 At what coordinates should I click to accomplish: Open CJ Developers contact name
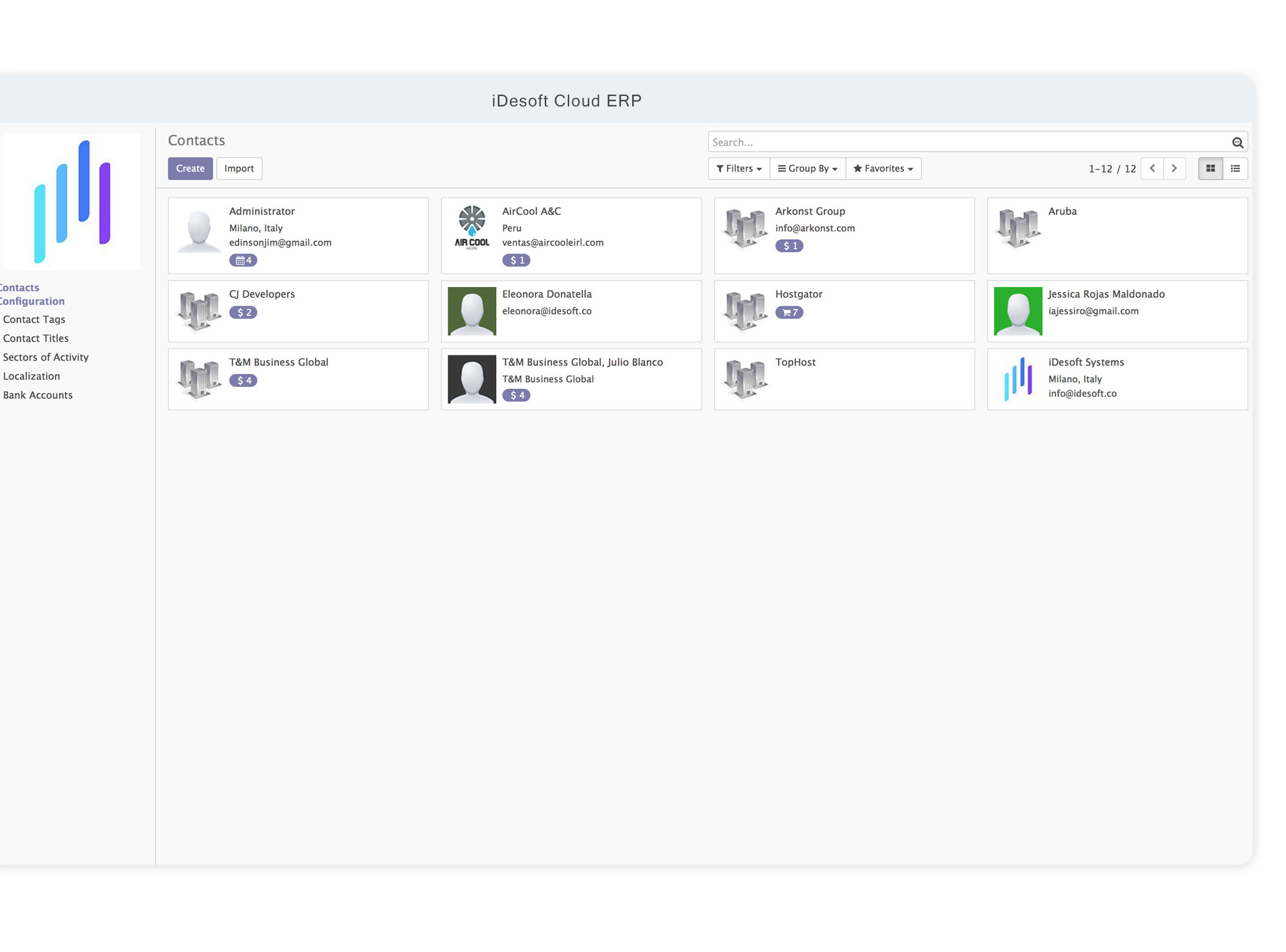(x=262, y=294)
